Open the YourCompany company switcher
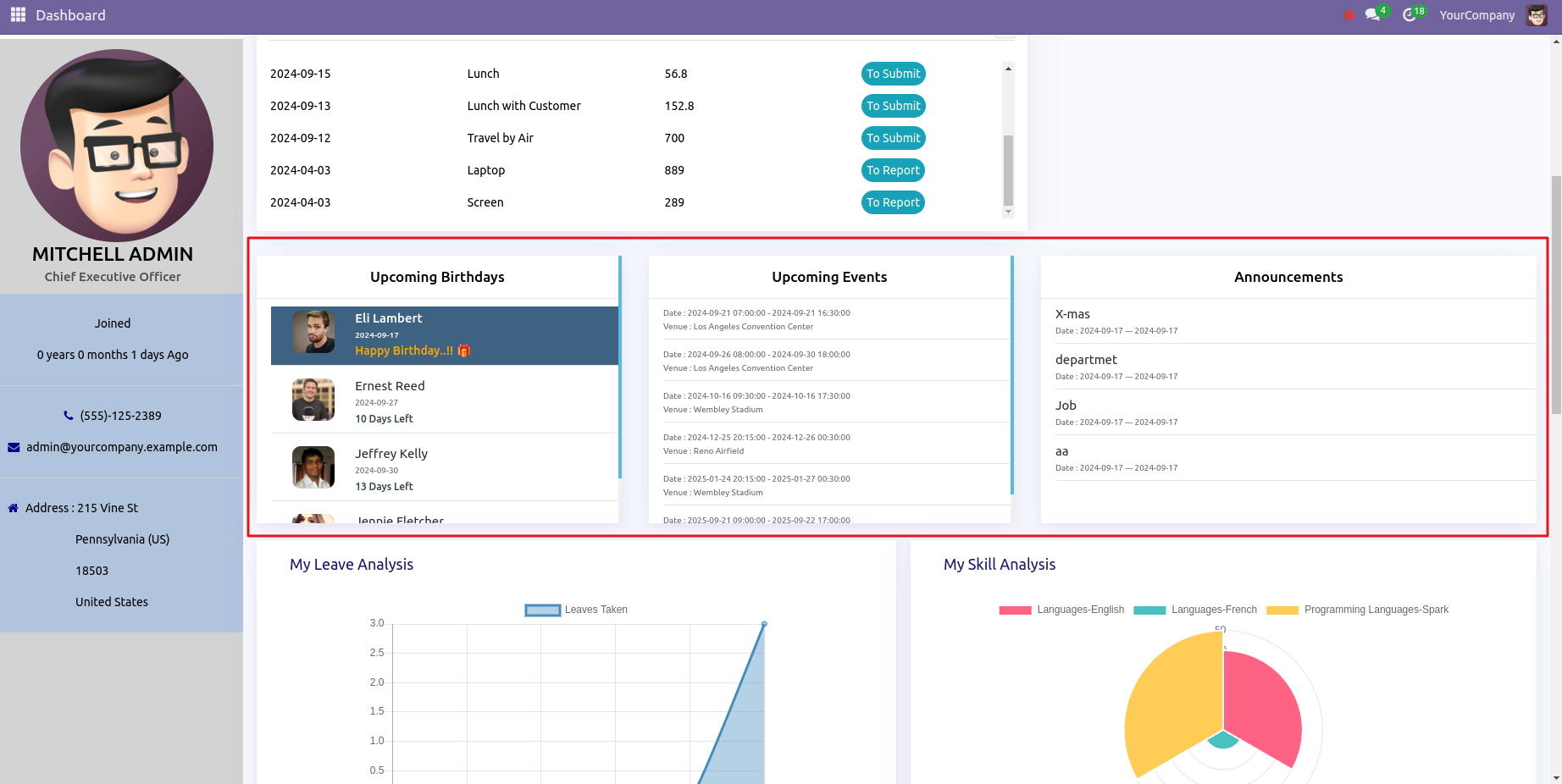Image resolution: width=1562 pixels, height=784 pixels. pyautogui.click(x=1476, y=15)
